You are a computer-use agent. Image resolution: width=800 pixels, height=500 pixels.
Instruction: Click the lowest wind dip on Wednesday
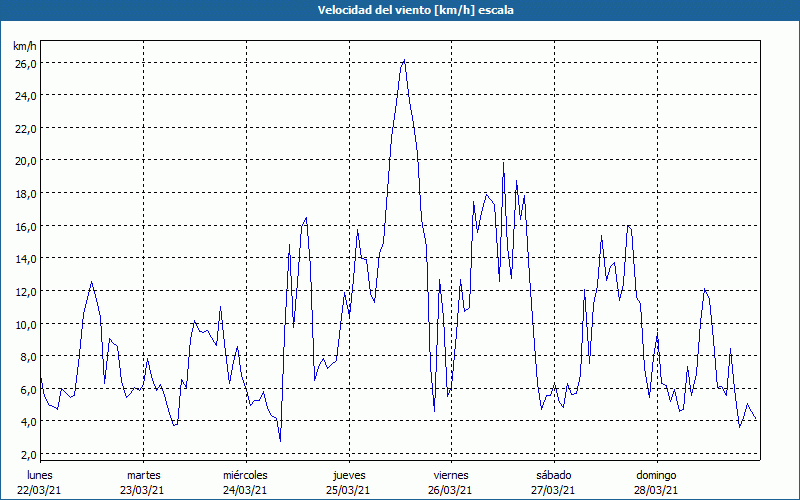[280, 440]
